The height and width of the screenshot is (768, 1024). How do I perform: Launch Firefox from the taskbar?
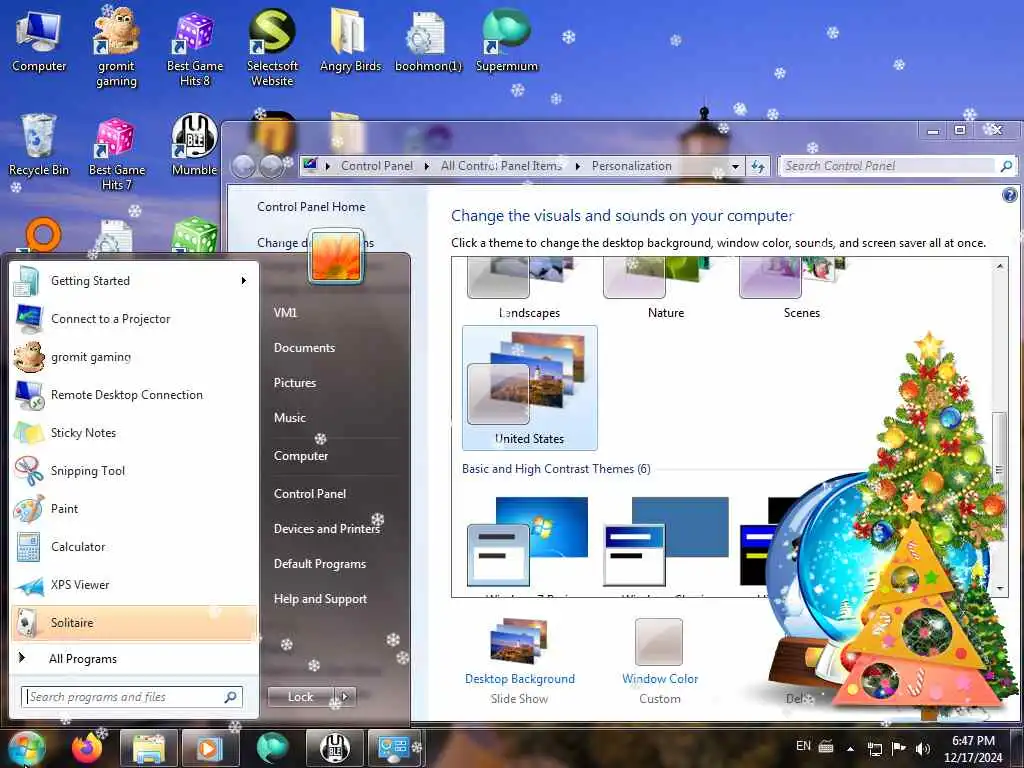coord(87,748)
